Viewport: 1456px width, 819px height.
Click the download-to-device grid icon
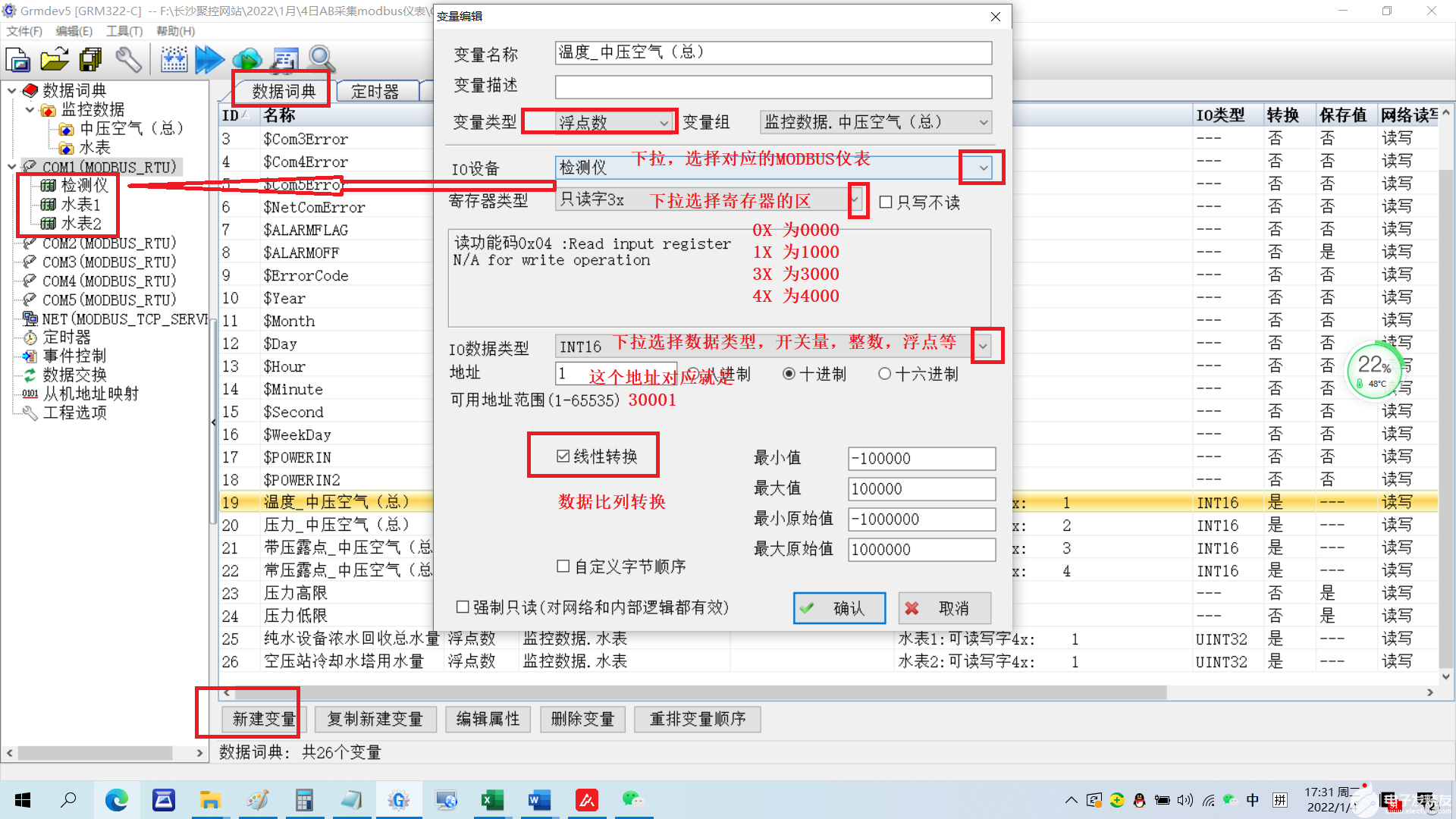(174, 59)
